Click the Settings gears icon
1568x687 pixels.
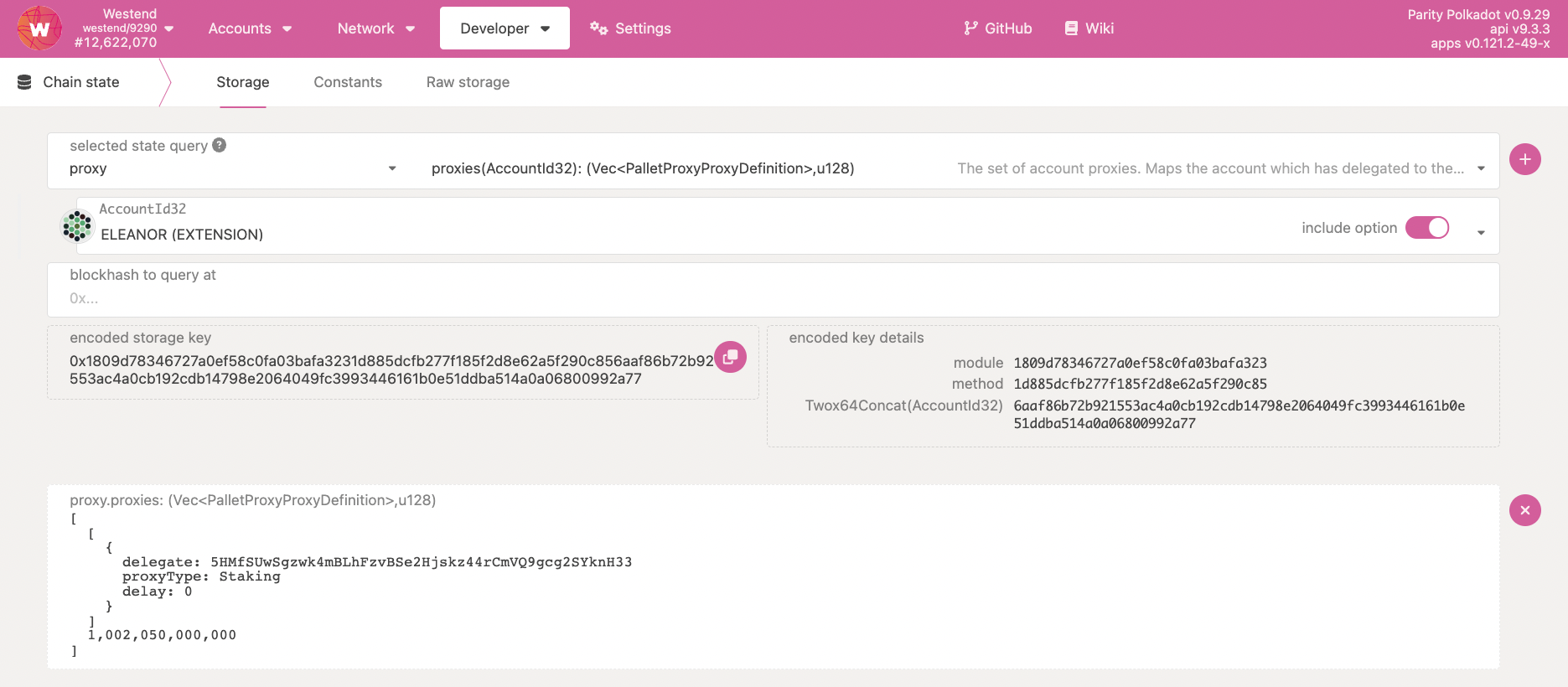pyautogui.click(x=598, y=28)
